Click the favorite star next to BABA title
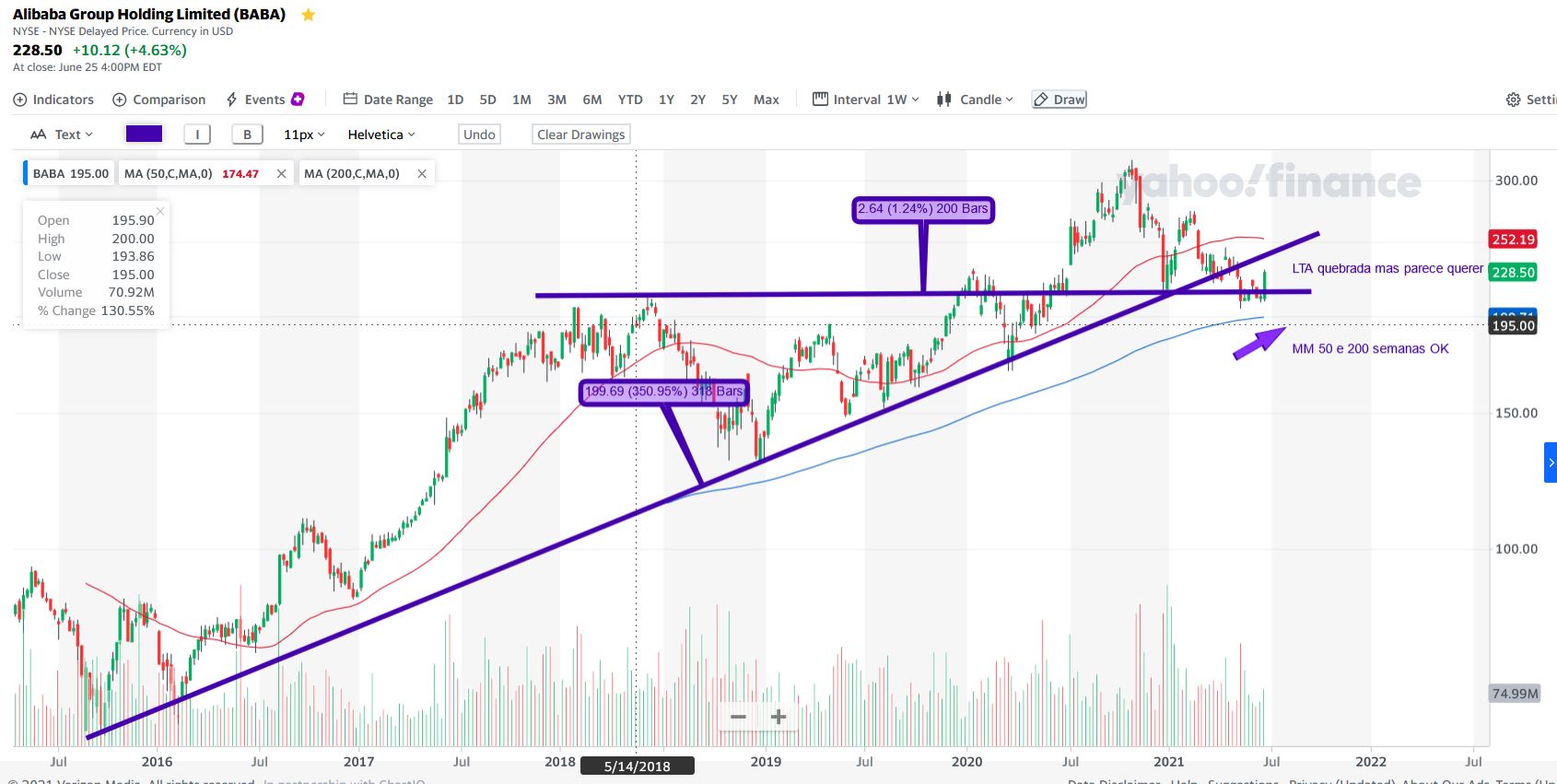Screen dimensions: 1557x784 (x=309, y=15)
